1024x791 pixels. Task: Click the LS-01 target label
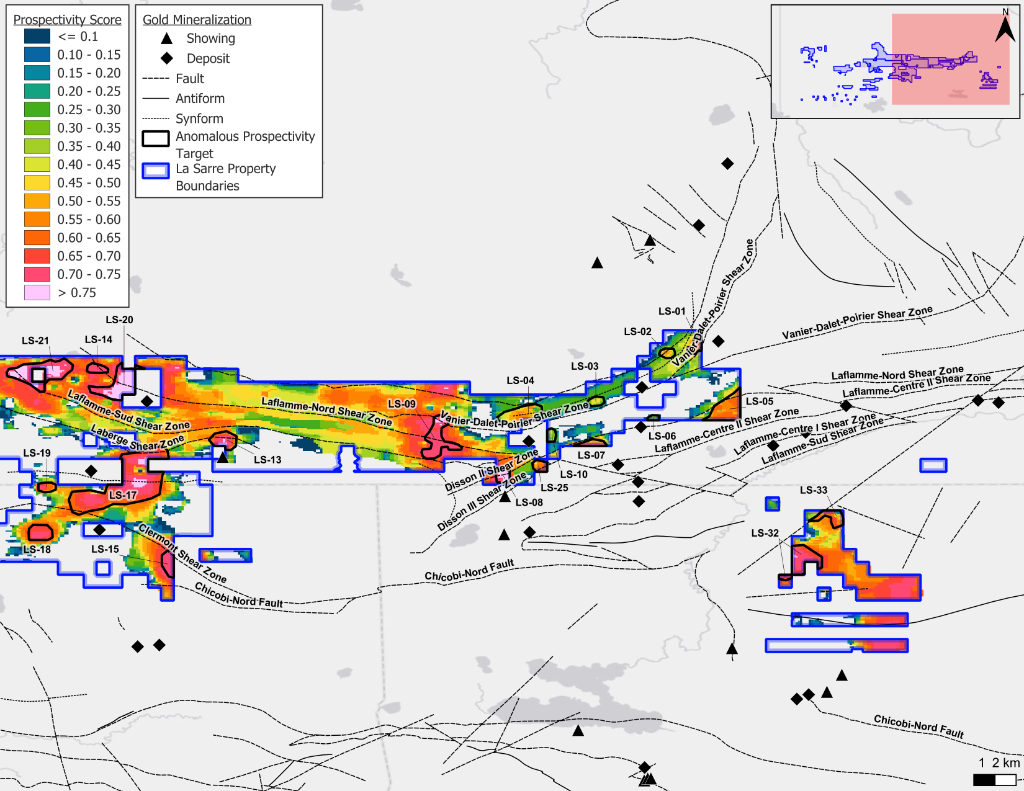pos(672,311)
